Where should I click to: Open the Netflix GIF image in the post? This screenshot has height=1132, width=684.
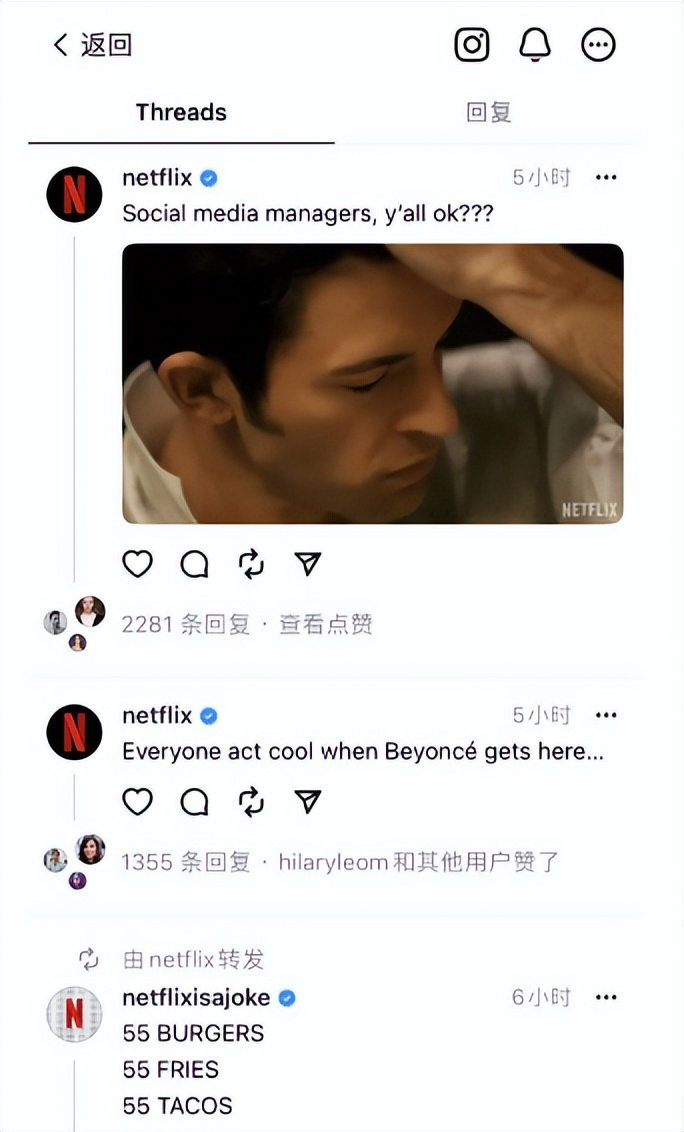coord(373,383)
